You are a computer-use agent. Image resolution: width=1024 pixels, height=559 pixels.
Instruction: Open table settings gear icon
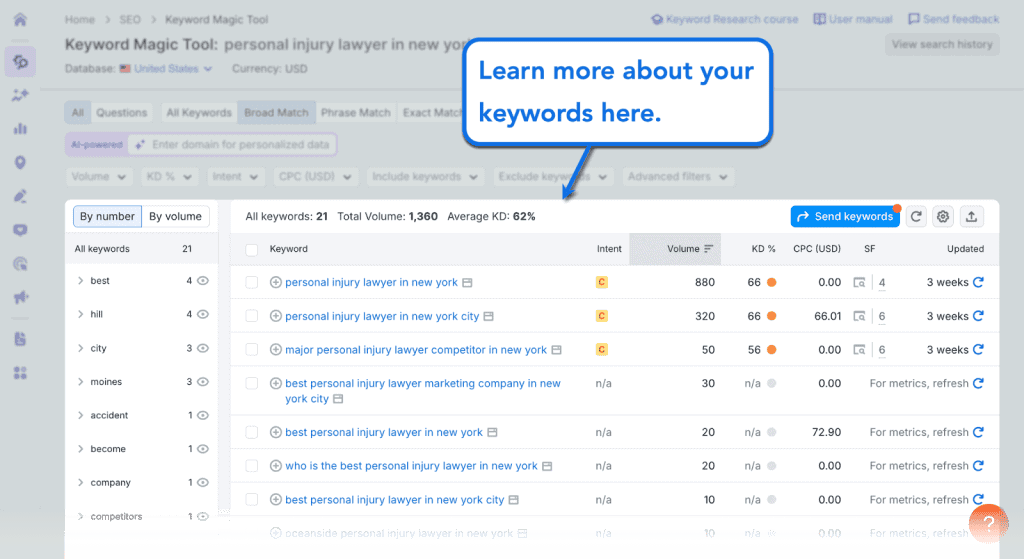point(943,216)
